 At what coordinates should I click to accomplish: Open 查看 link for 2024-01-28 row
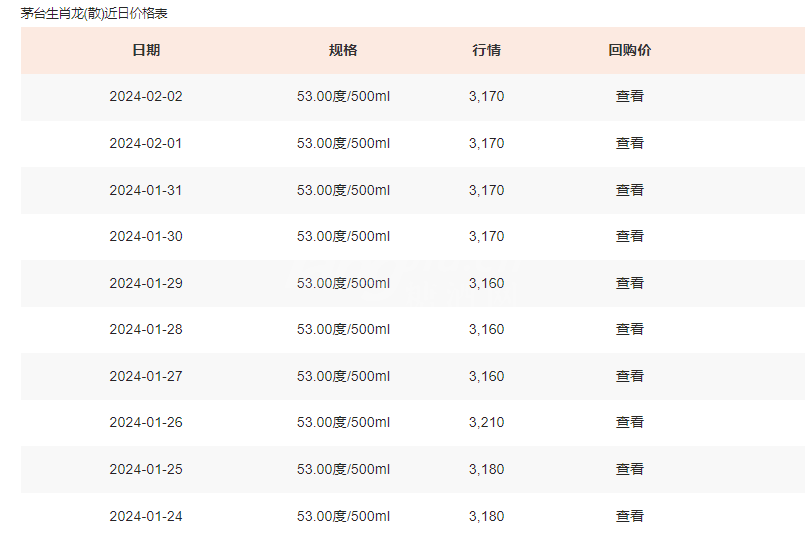pos(629,329)
